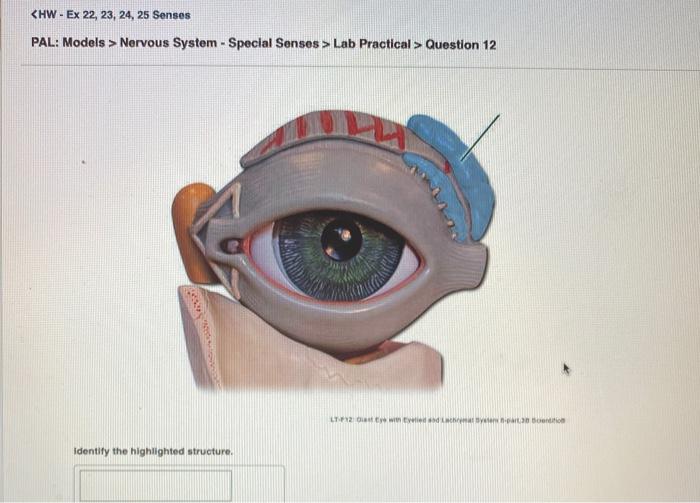
Task: Select the Lab Practical breadcrumb
Action: (372, 44)
